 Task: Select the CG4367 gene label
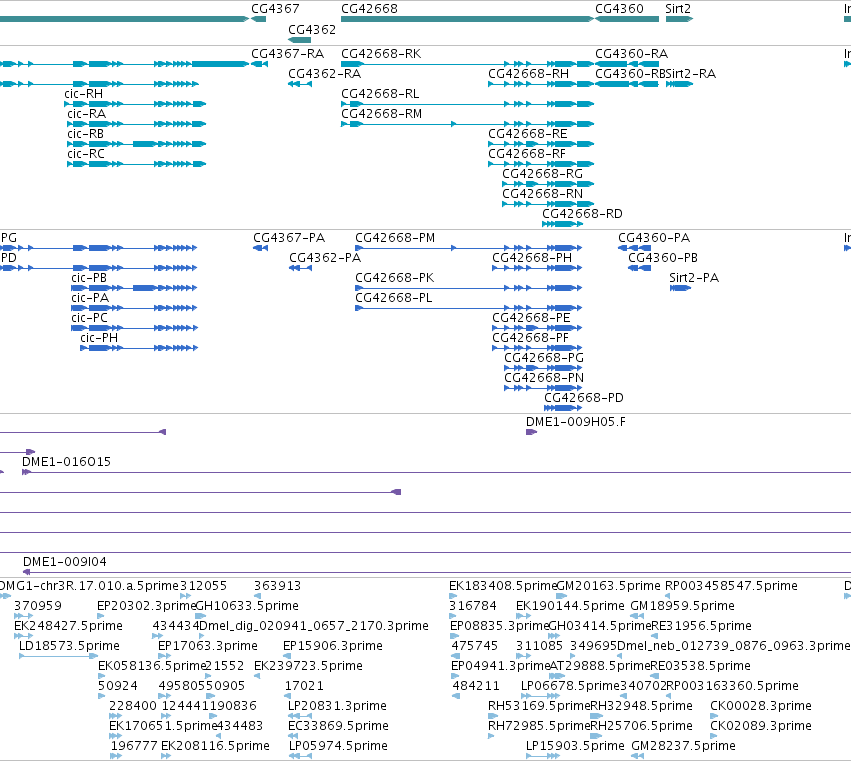click(275, 9)
